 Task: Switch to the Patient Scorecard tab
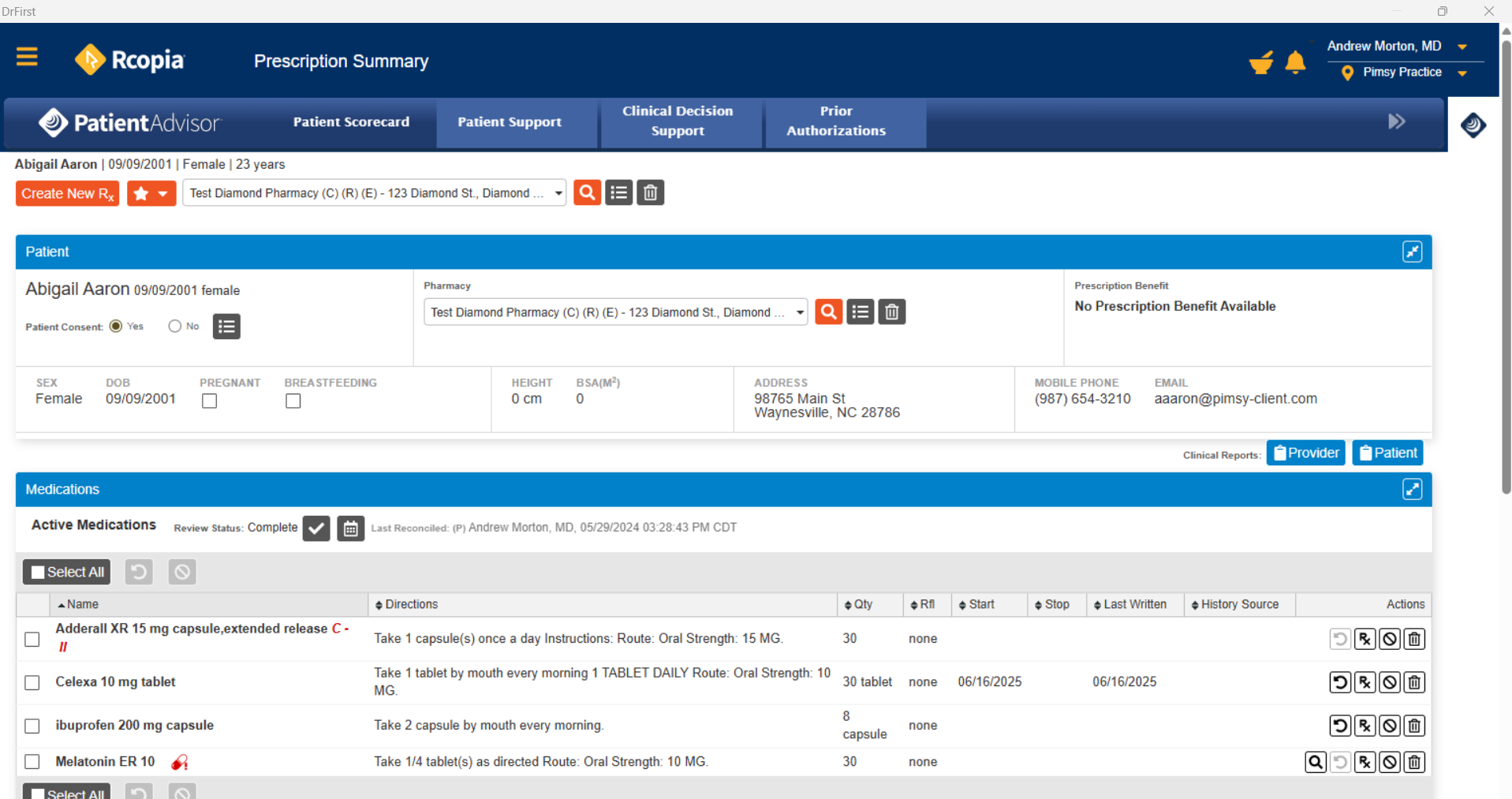[x=351, y=122]
